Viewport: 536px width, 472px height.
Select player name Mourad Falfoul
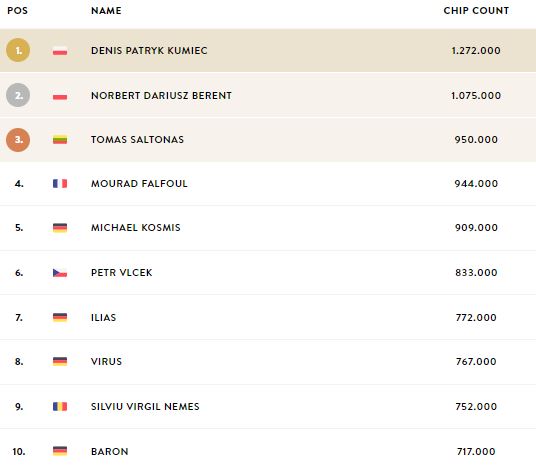point(139,184)
